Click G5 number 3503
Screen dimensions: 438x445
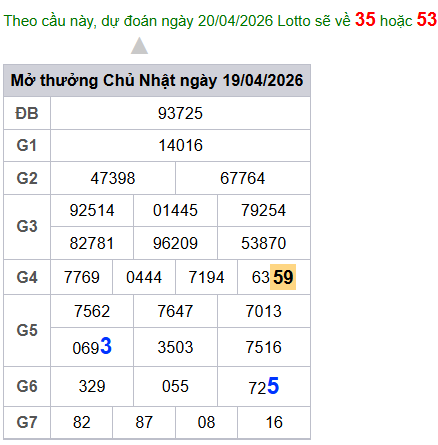[x=175, y=347]
